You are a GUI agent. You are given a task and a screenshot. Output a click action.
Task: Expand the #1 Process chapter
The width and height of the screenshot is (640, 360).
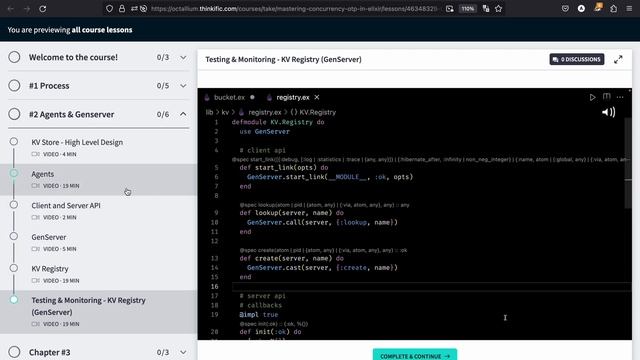pos(183,86)
